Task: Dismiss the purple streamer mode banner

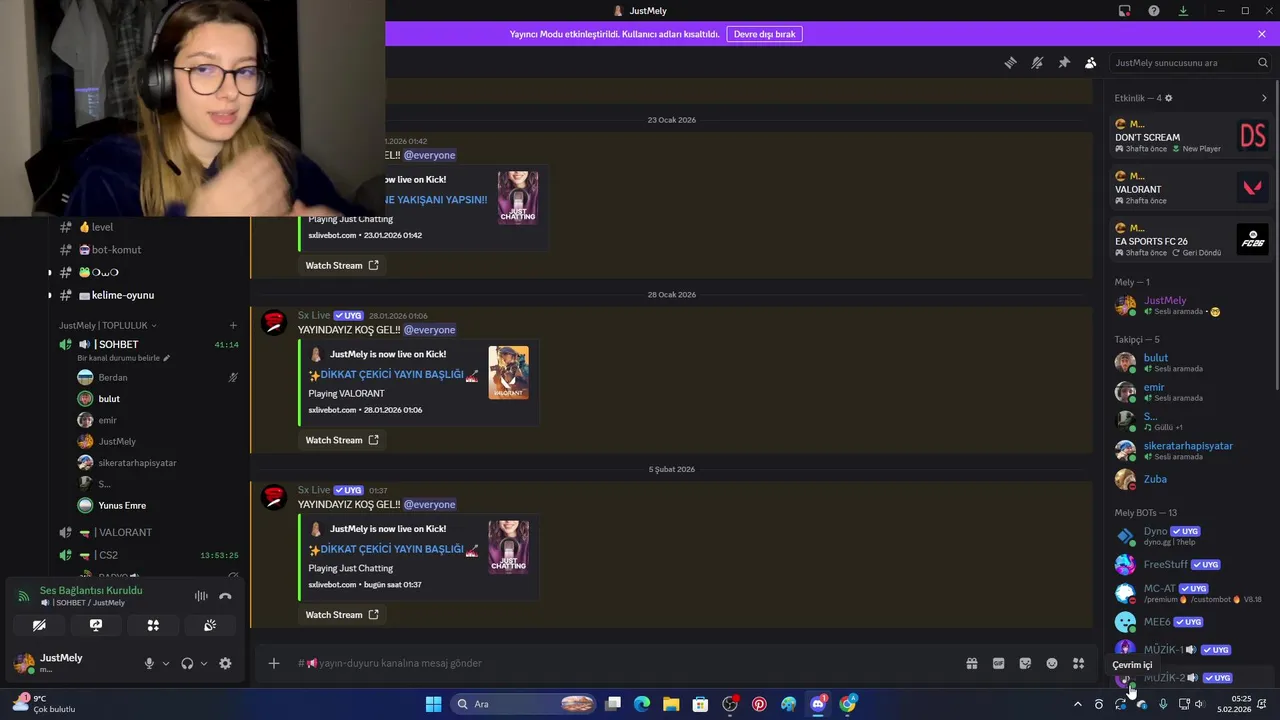Action: tap(1262, 34)
